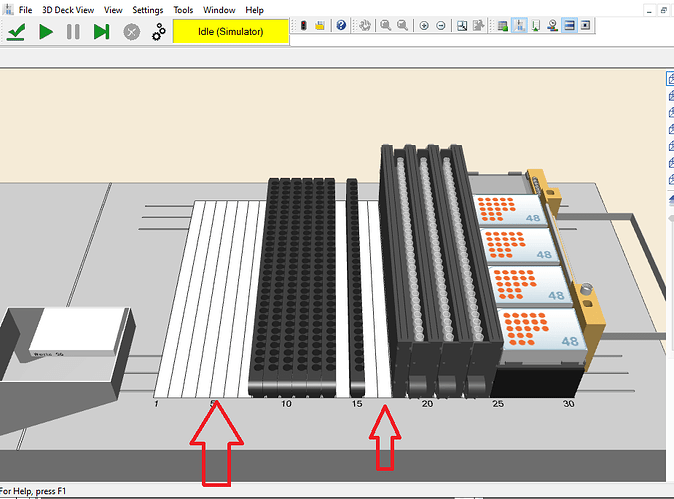The height and width of the screenshot is (499, 674).
Task: Toggle the highlighted deck layout view icon
Action: (519, 26)
